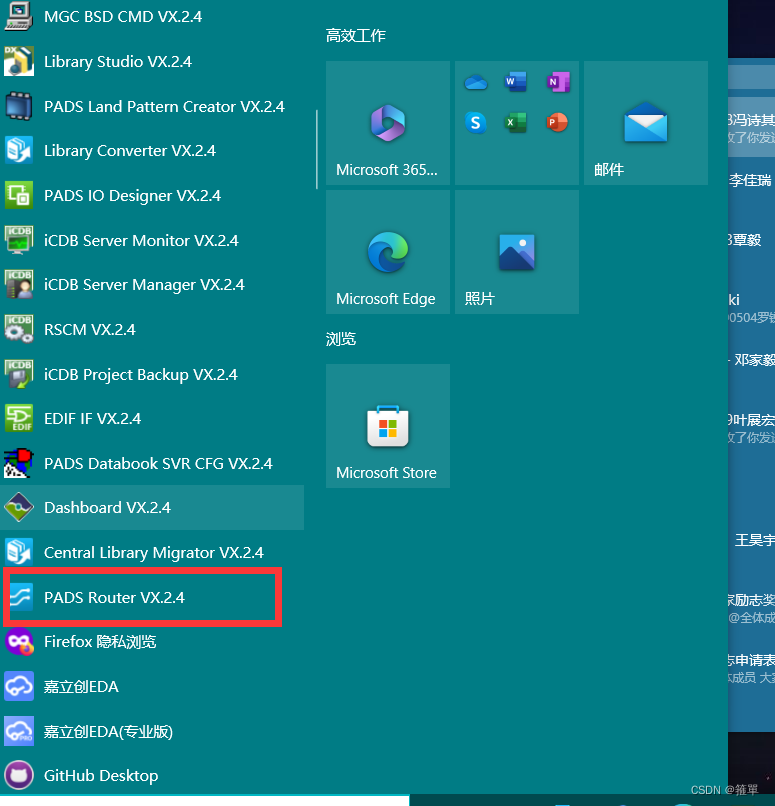The width and height of the screenshot is (775, 806).
Task: Open Skype from the Office folder tile
Action: tap(476, 123)
